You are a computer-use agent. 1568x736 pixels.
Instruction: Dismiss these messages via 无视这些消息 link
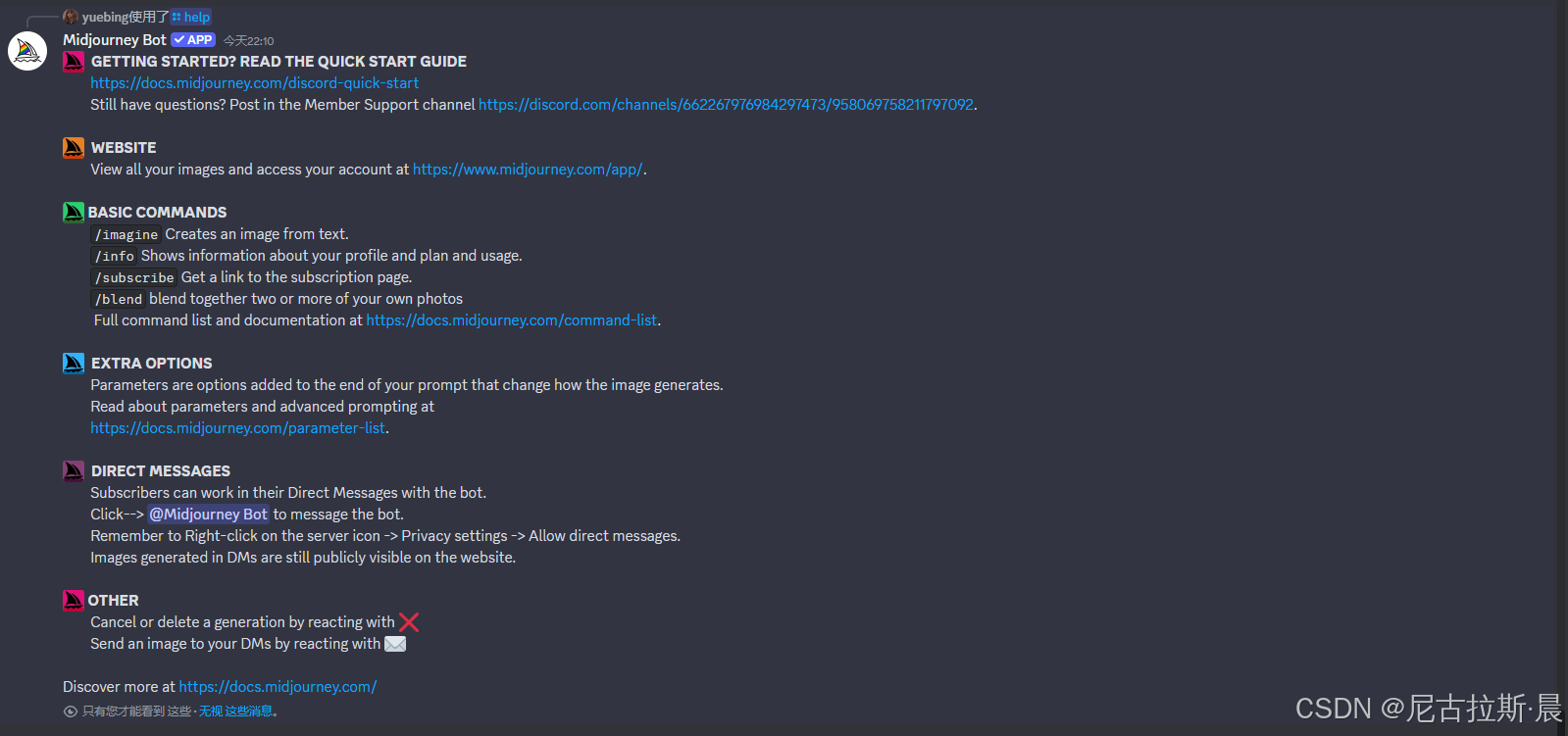coord(235,711)
